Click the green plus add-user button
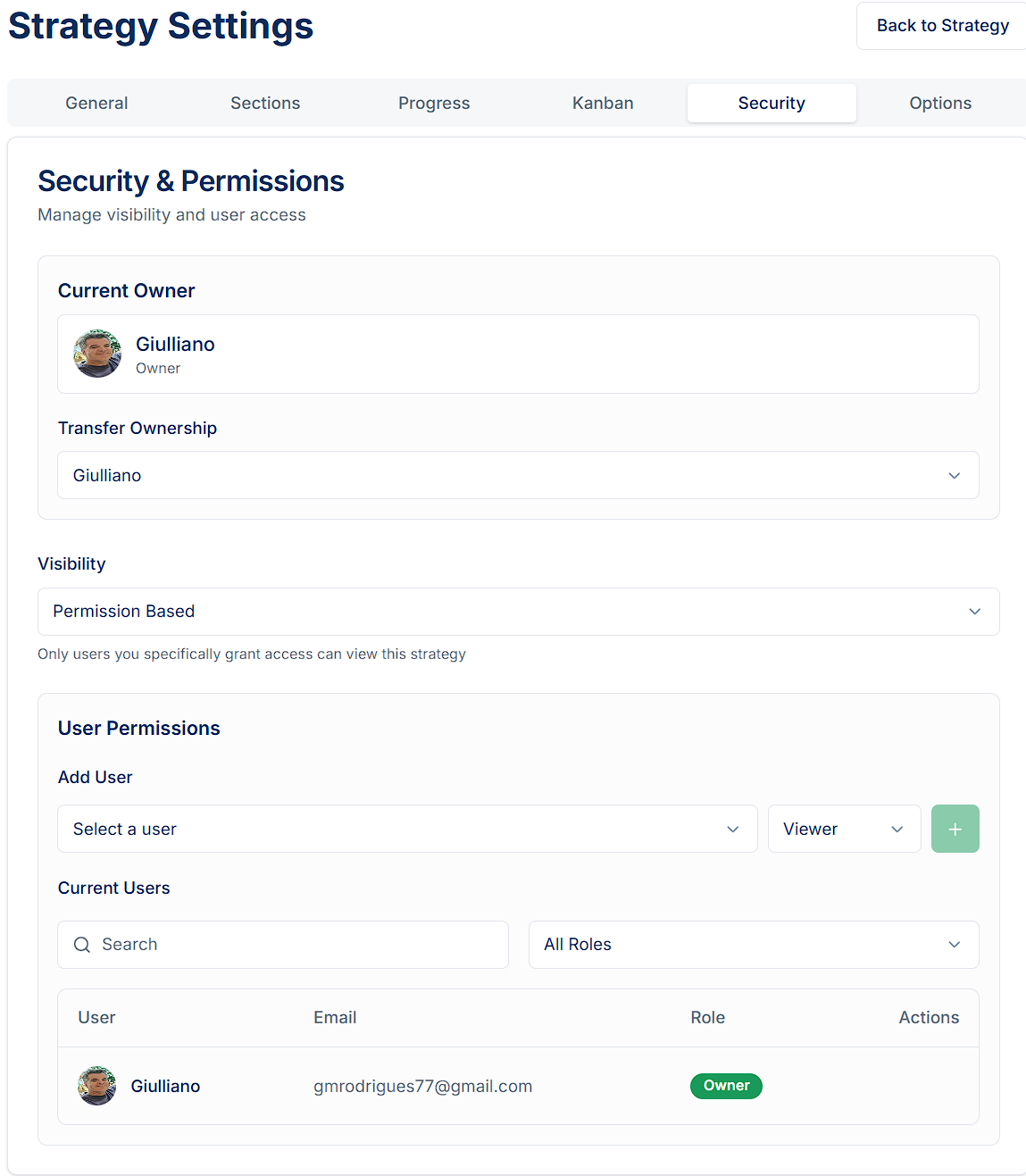1026x1176 pixels. [x=955, y=829]
